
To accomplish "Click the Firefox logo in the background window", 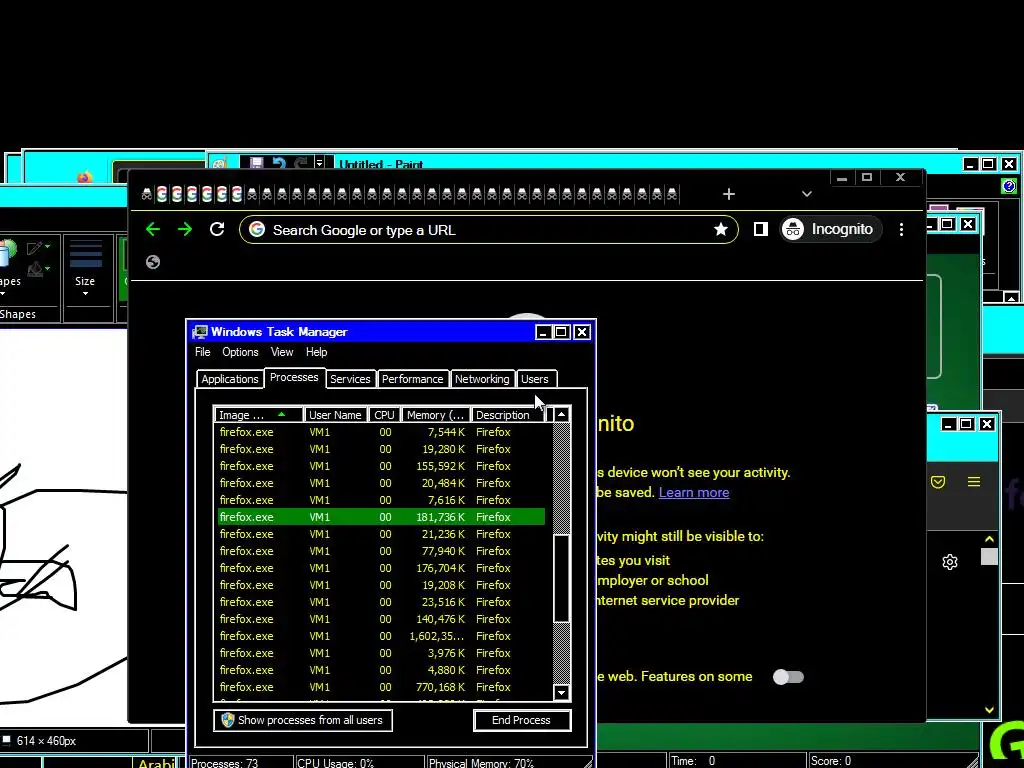I will tap(84, 177).
